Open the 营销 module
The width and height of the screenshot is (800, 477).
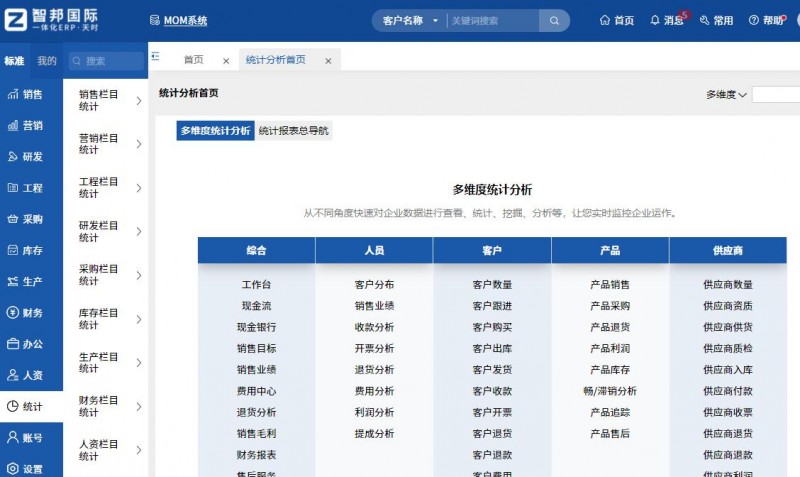31,125
